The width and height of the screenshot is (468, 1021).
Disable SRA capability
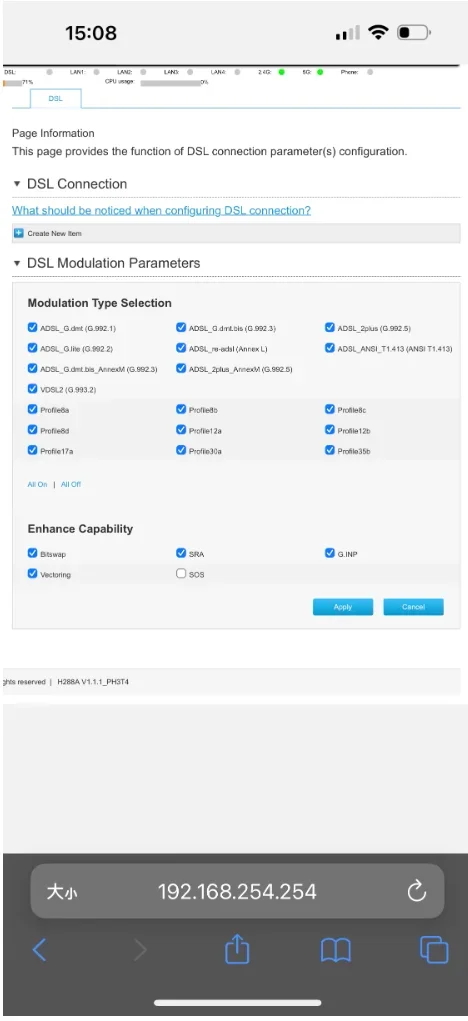181,553
